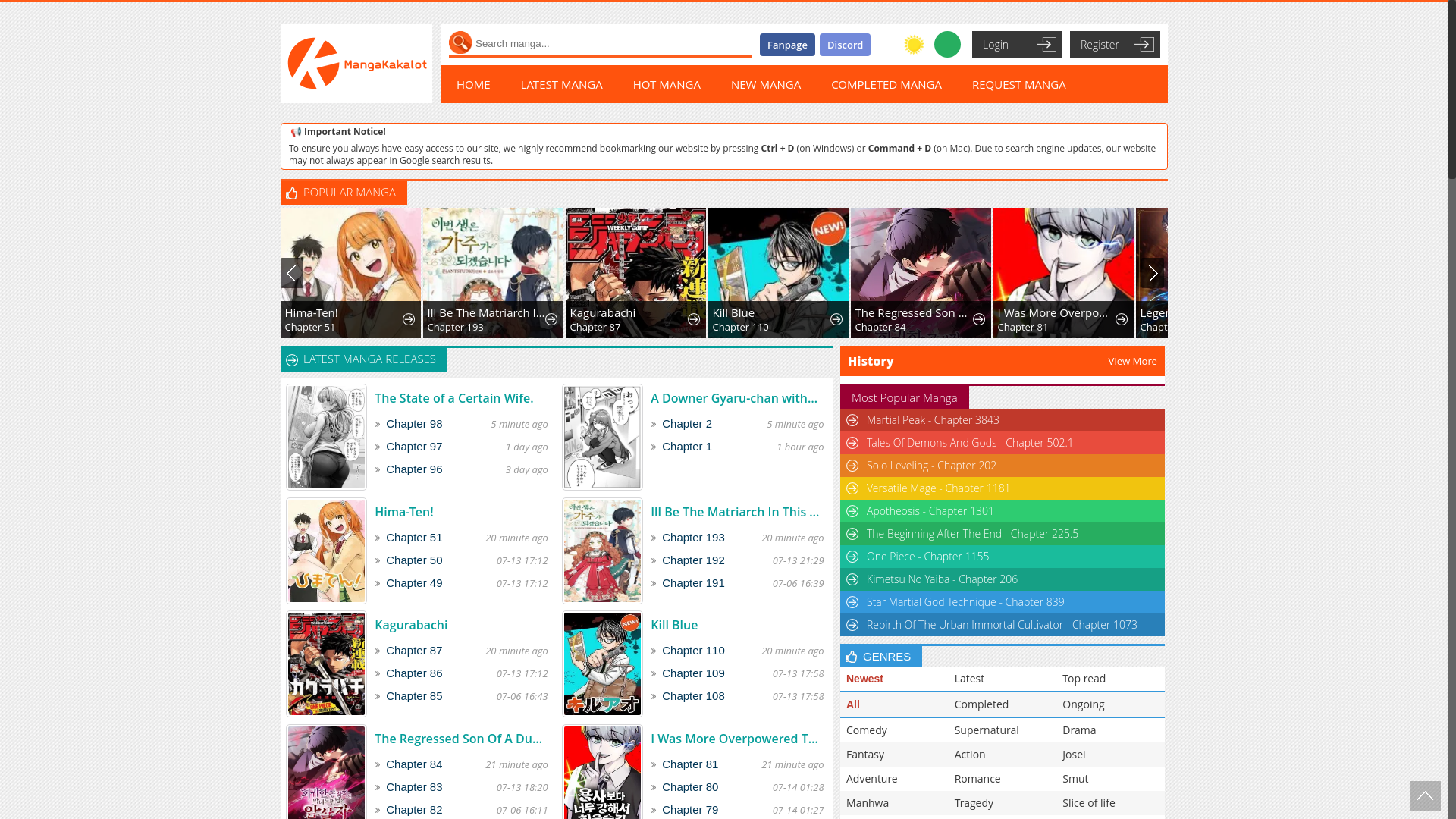Open Kagurabachi Chapter 86
1456x819 pixels.
[x=414, y=673]
